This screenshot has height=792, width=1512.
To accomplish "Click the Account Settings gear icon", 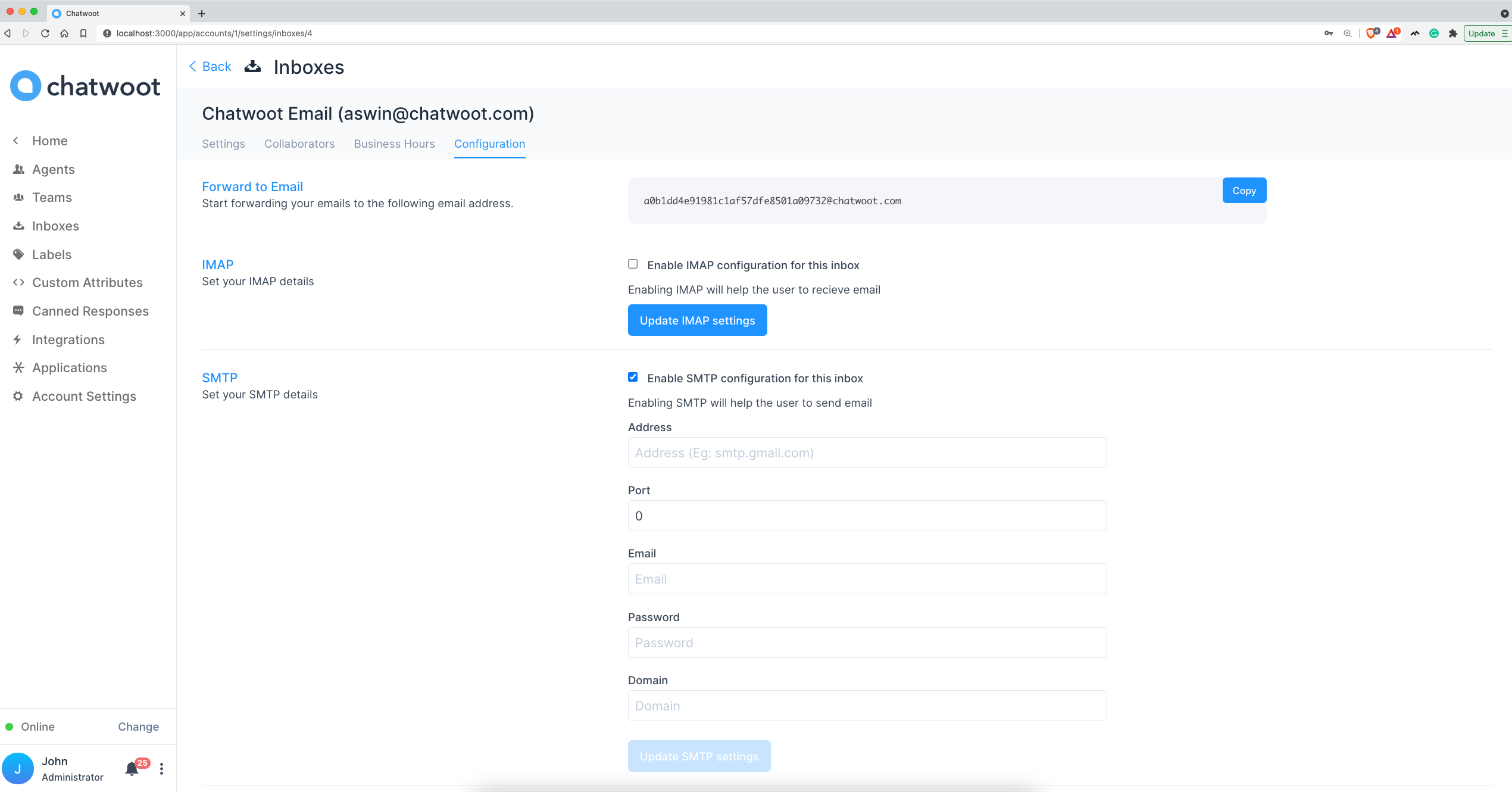I will point(18,396).
